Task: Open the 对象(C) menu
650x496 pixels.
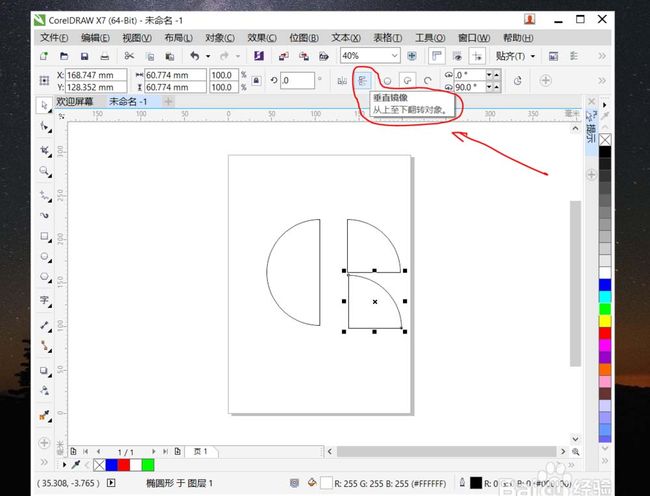Action: point(220,38)
